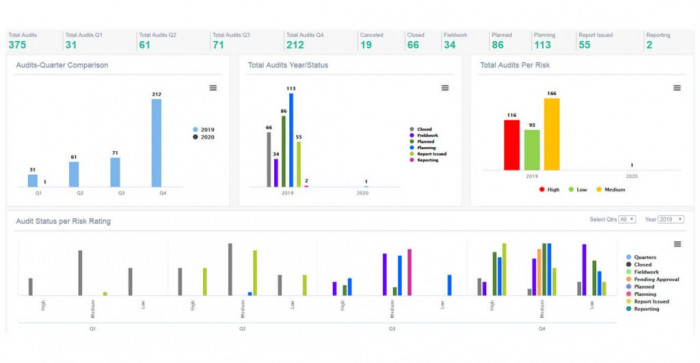Open Audits-Quarter Comparison chart hamburger menu
This screenshot has width=700, height=363.
point(213,88)
